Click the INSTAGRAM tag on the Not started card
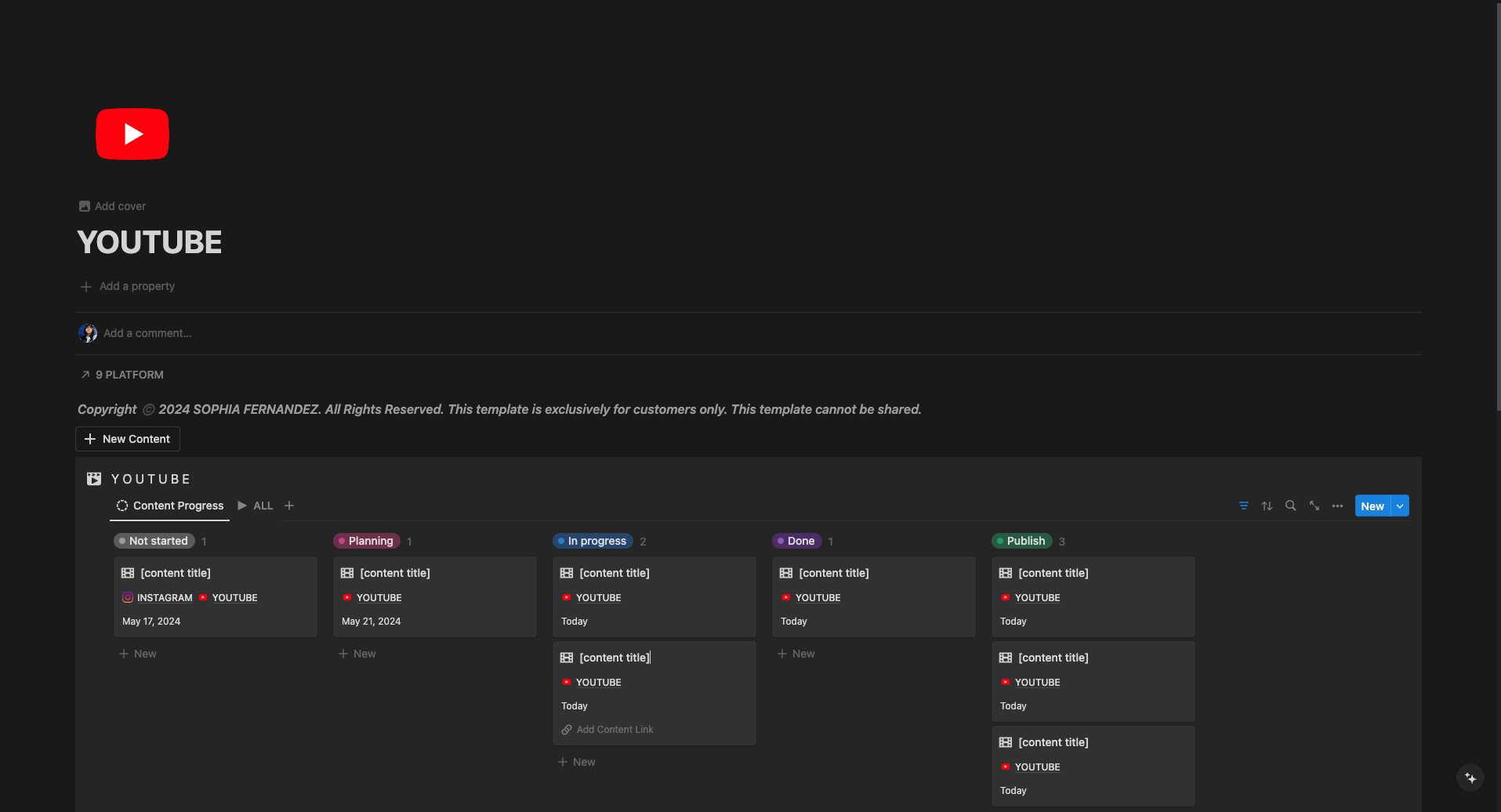 (158, 597)
